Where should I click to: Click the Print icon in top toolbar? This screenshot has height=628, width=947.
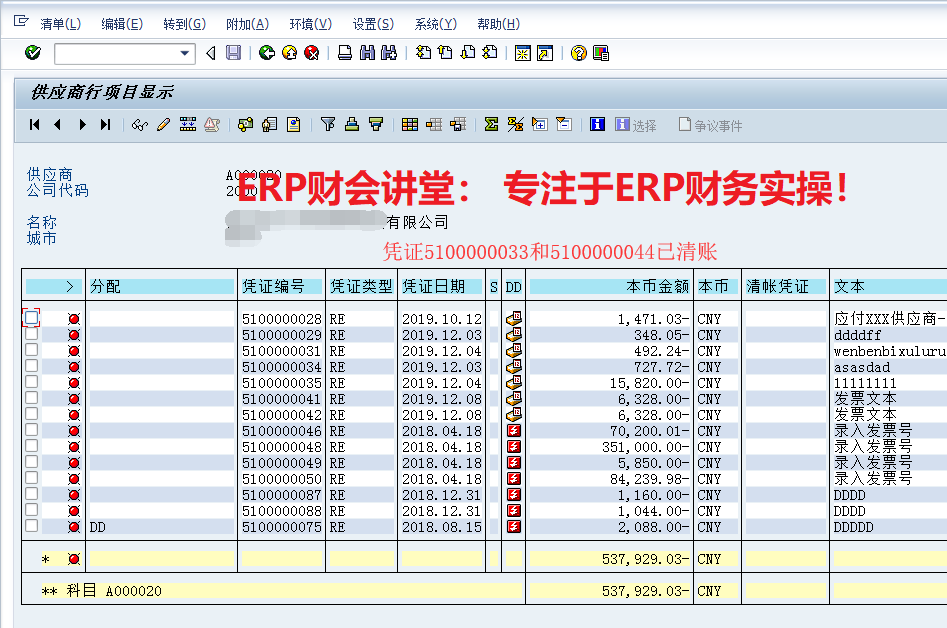click(345, 53)
